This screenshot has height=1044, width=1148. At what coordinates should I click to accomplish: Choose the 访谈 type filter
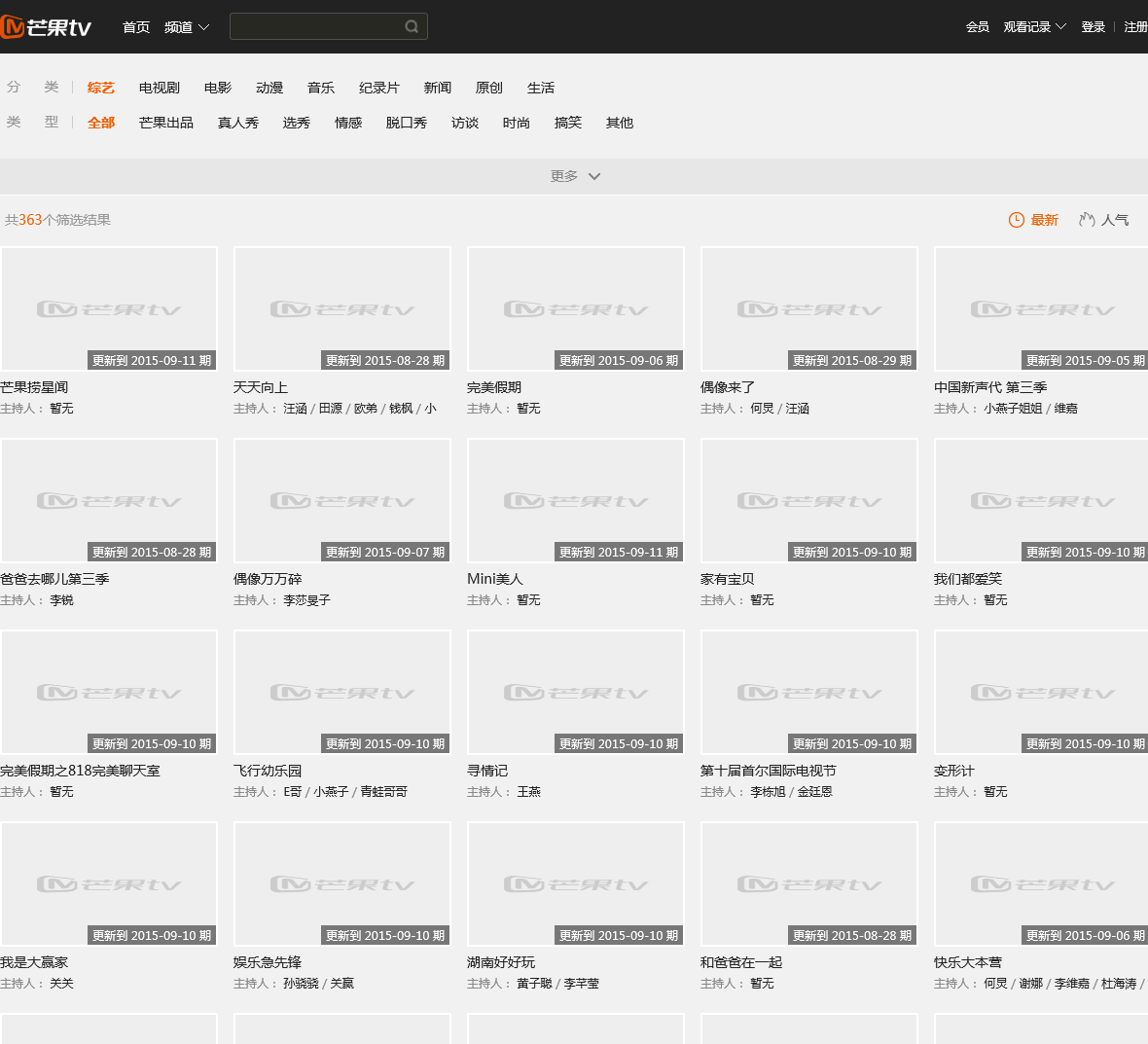pyautogui.click(x=465, y=123)
